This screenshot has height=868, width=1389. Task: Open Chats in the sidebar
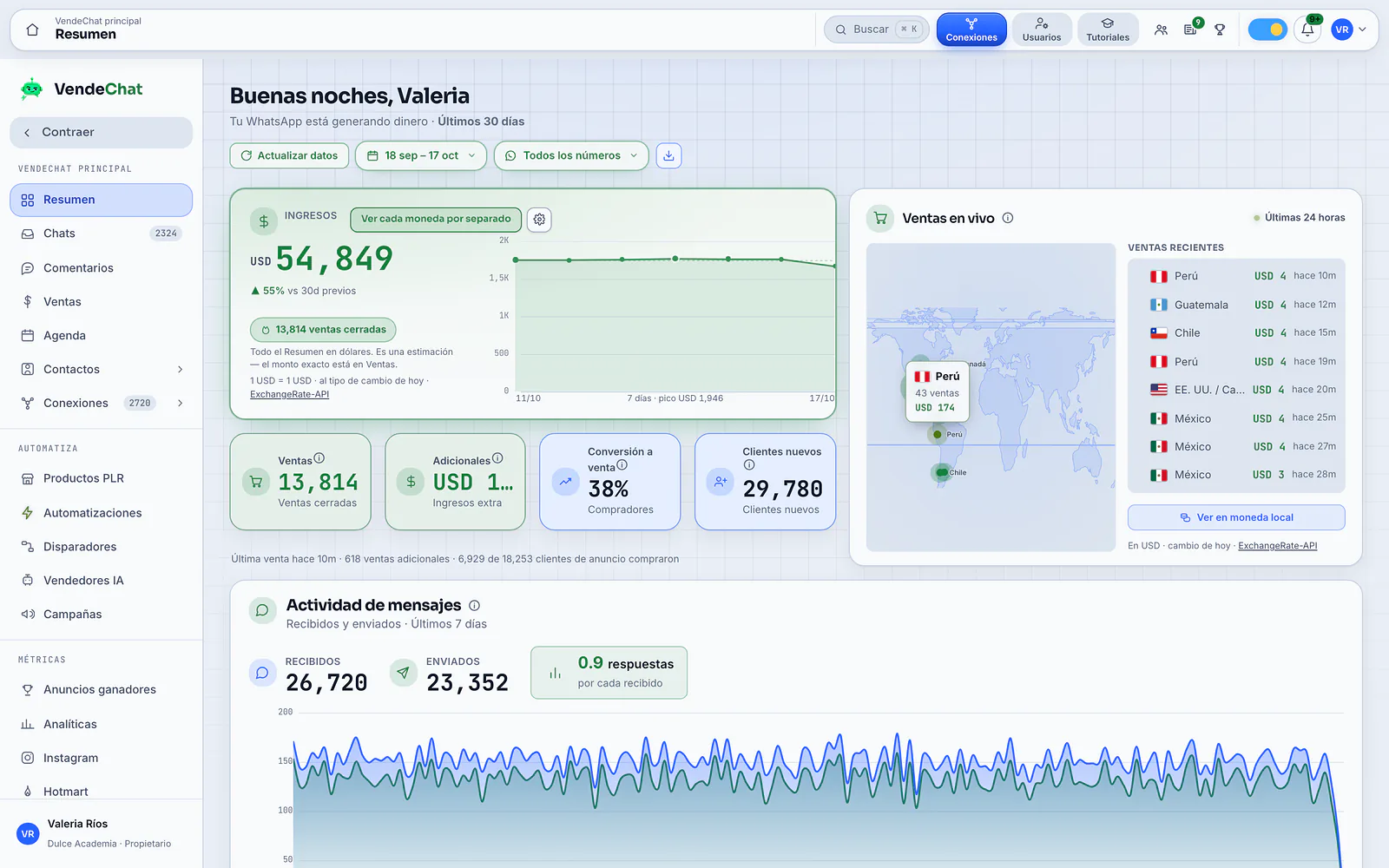click(x=101, y=233)
